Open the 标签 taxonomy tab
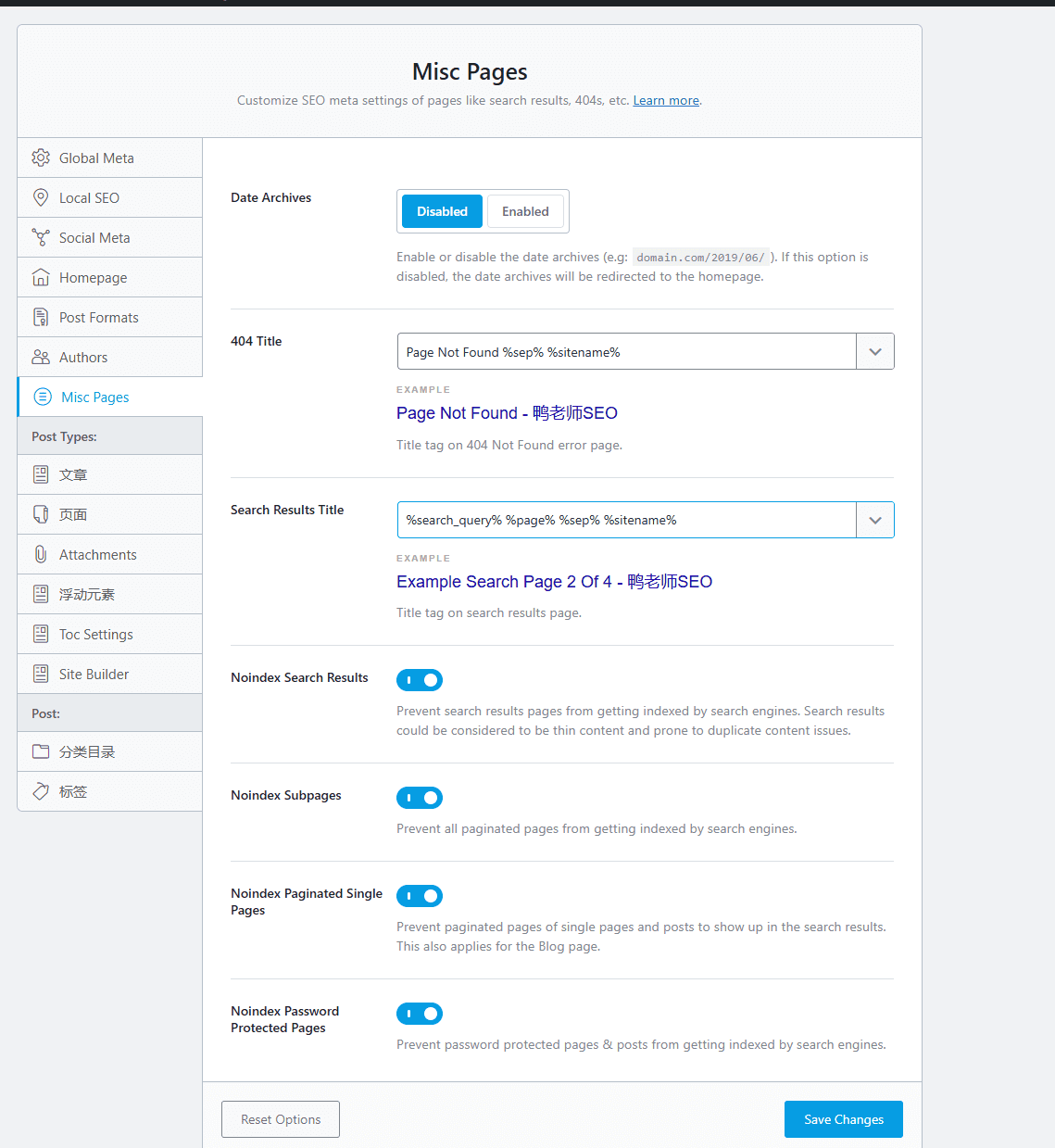The height and width of the screenshot is (1148, 1055). [x=110, y=791]
